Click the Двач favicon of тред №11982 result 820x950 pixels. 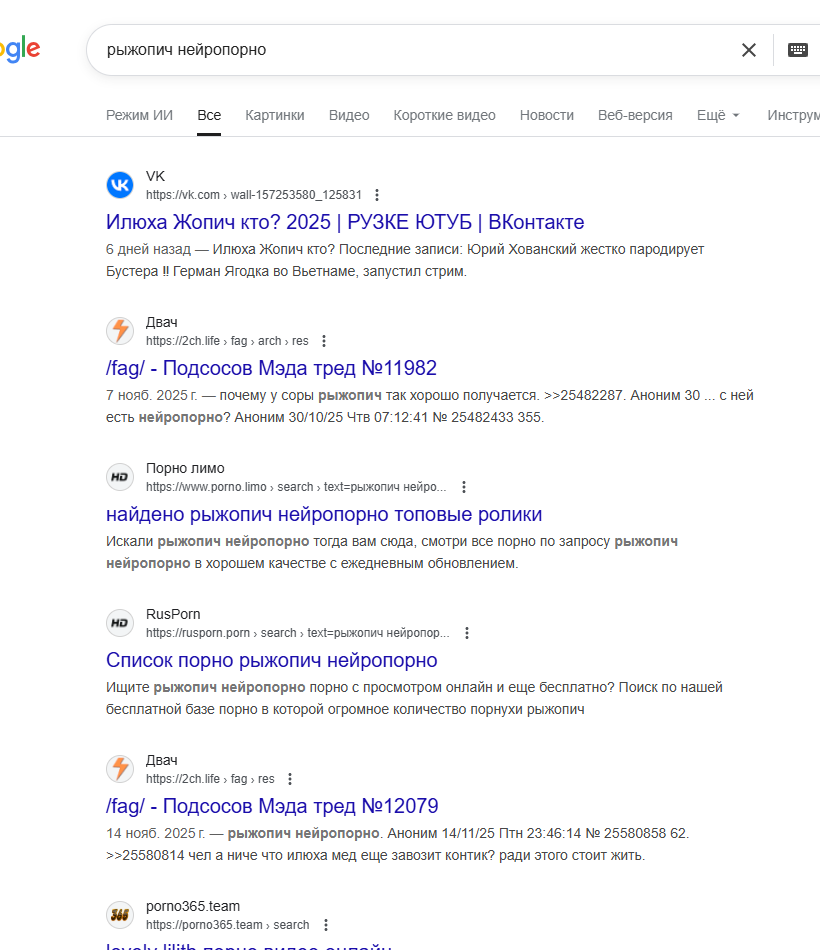120,331
